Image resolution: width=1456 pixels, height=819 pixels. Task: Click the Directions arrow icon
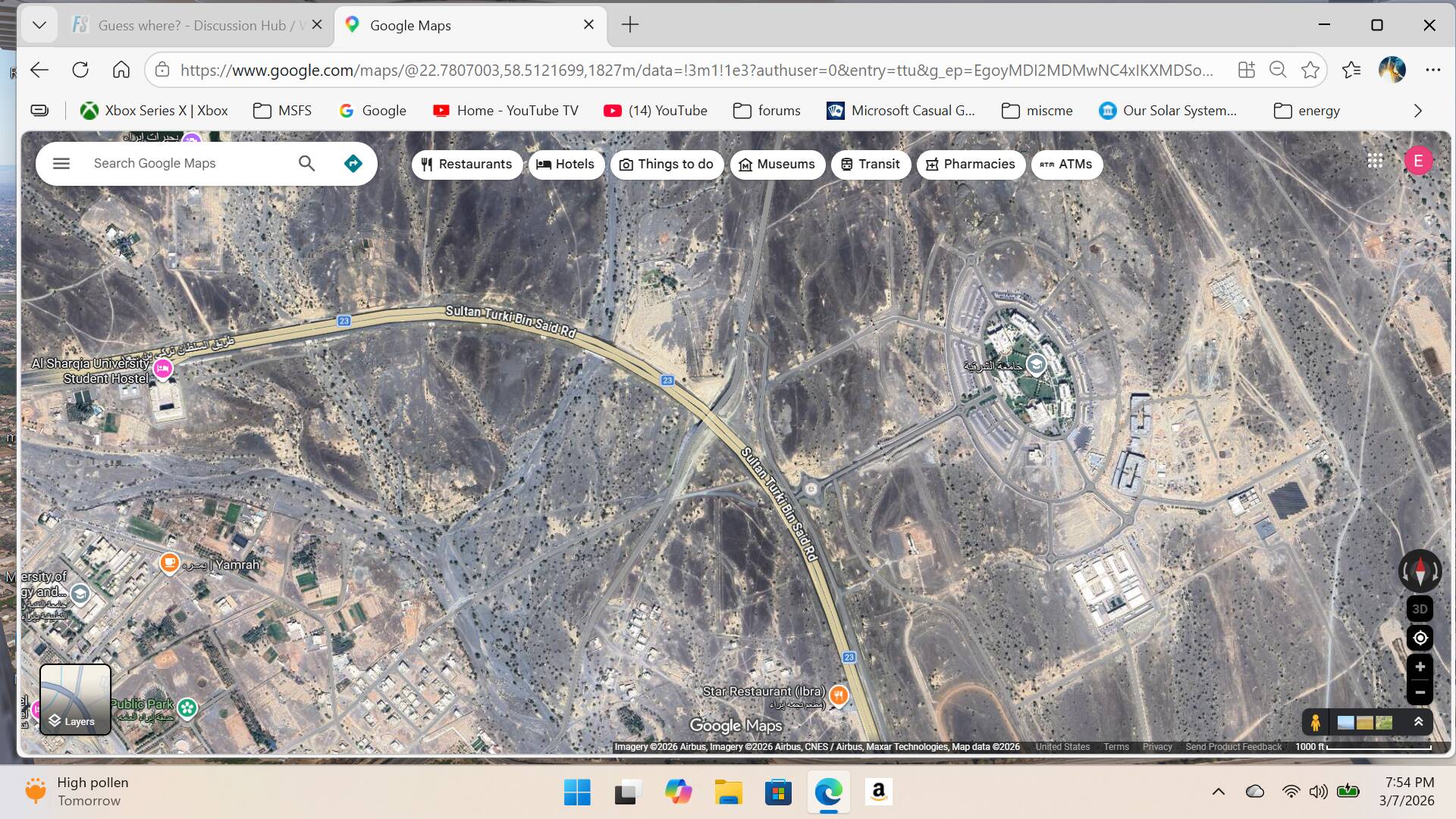pyautogui.click(x=353, y=163)
